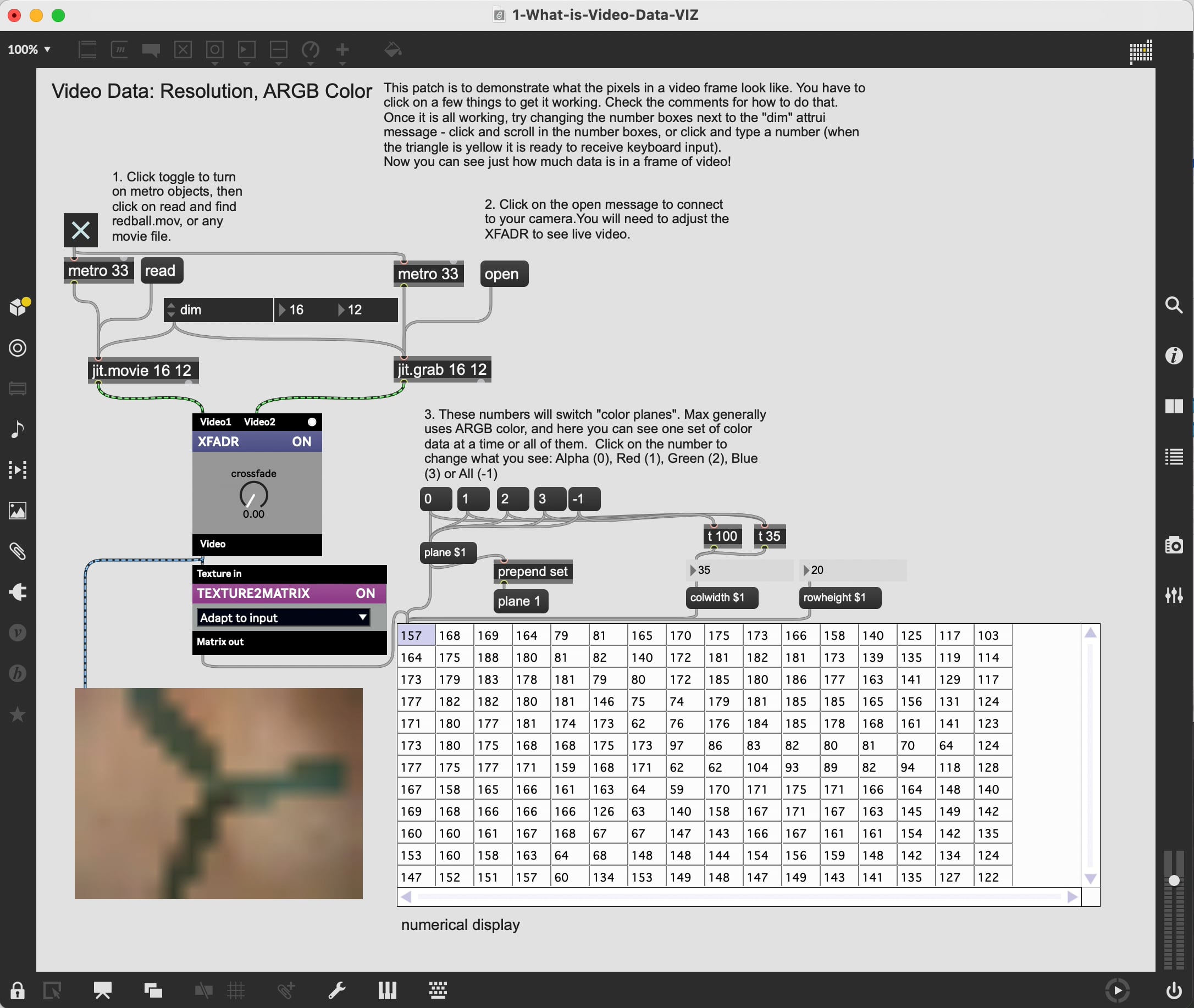Open the inspector via the 'i' sidebar icon
Image resolution: width=1194 pixels, height=1008 pixels.
pos(1175,356)
